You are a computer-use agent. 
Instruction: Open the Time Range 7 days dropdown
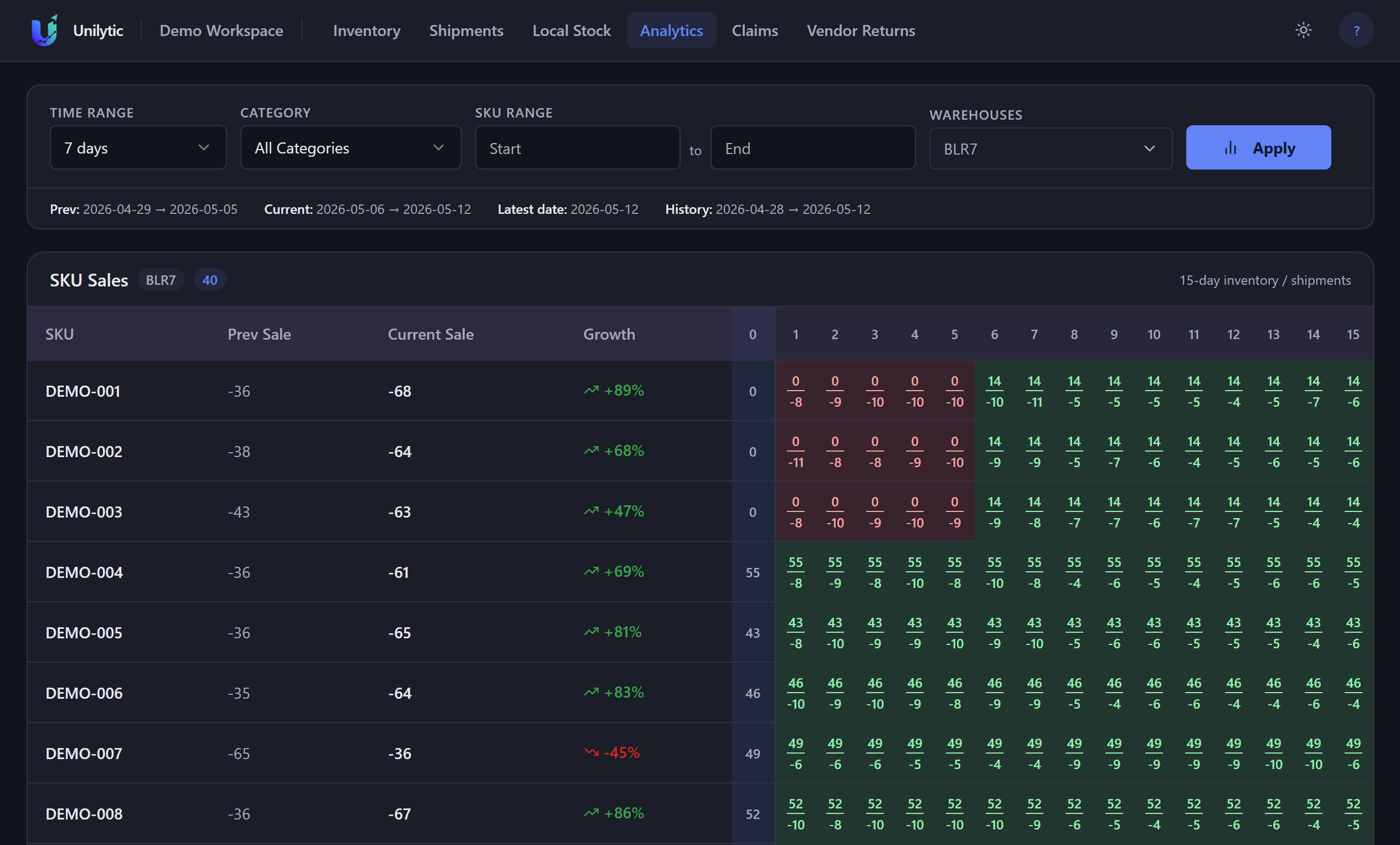(138, 148)
